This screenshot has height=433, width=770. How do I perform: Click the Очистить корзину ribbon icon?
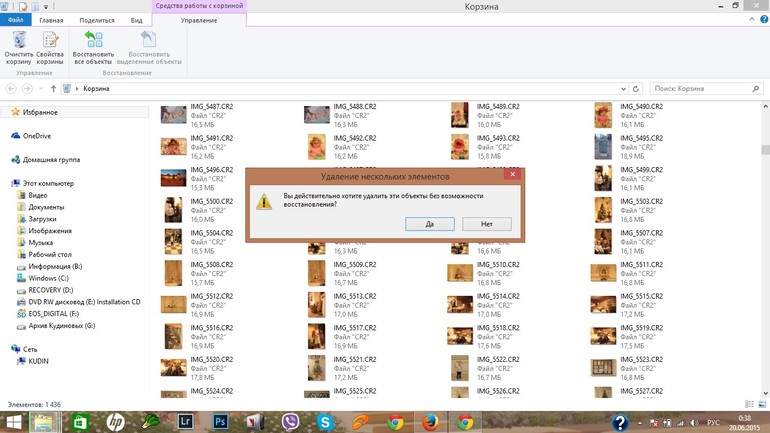(x=19, y=46)
